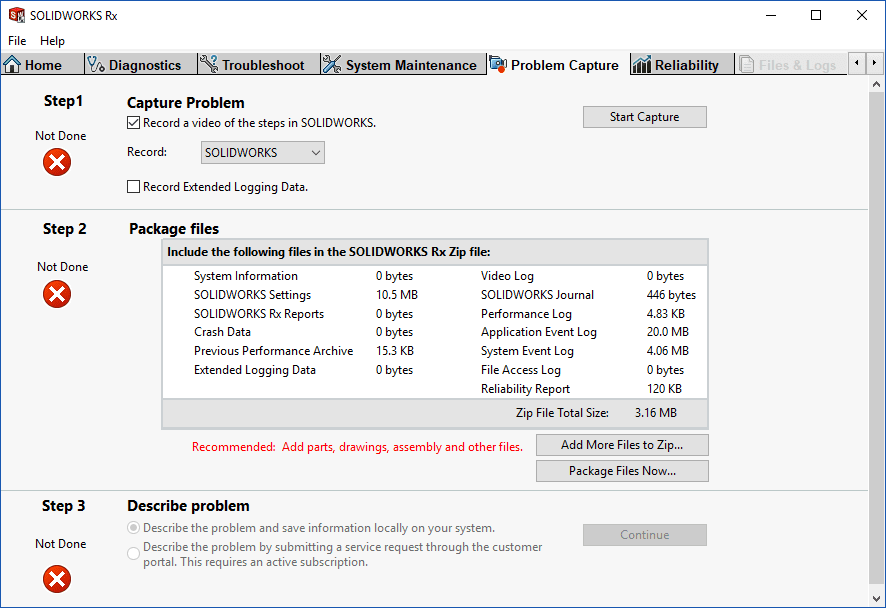Click the 446 bytes journal size value

[671, 295]
